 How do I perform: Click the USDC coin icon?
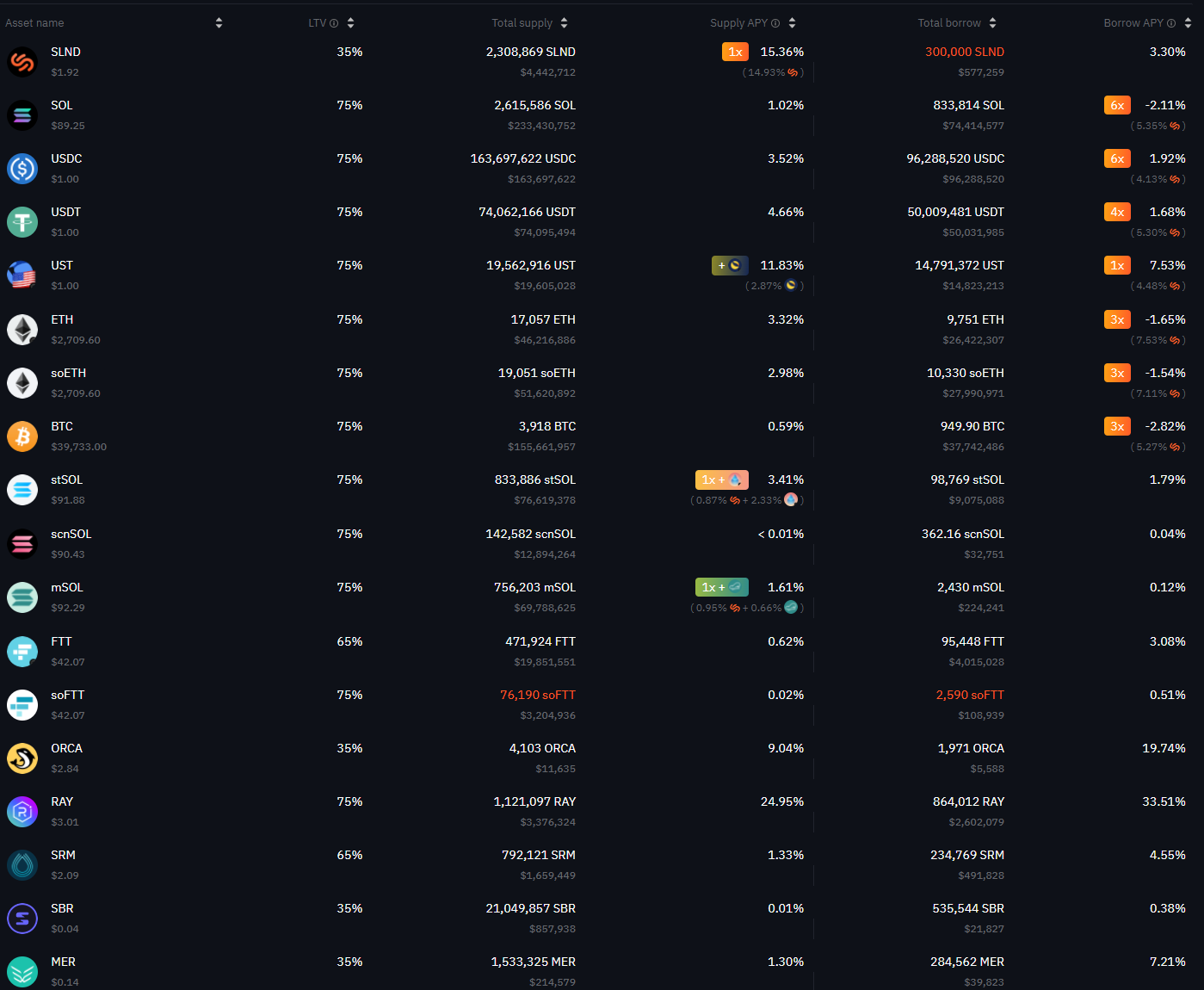22,169
